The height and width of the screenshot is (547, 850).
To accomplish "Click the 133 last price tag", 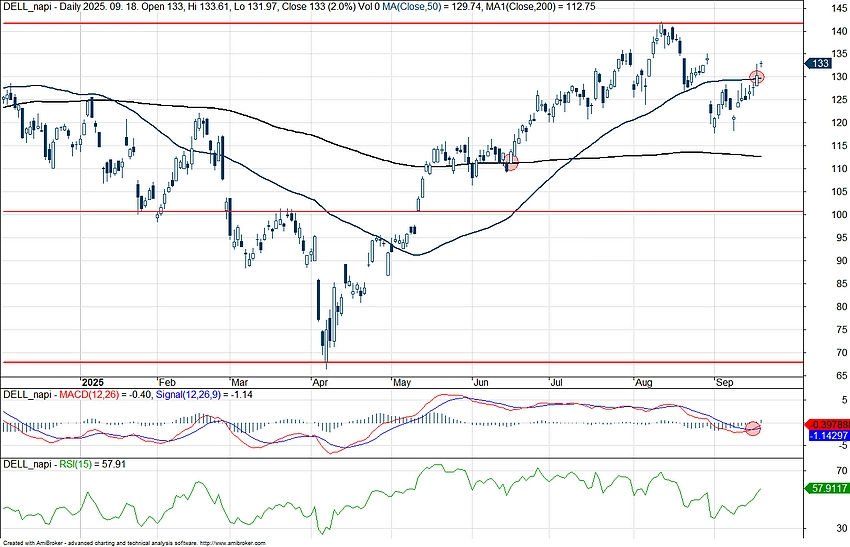I will pyautogui.click(x=819, y=63).
